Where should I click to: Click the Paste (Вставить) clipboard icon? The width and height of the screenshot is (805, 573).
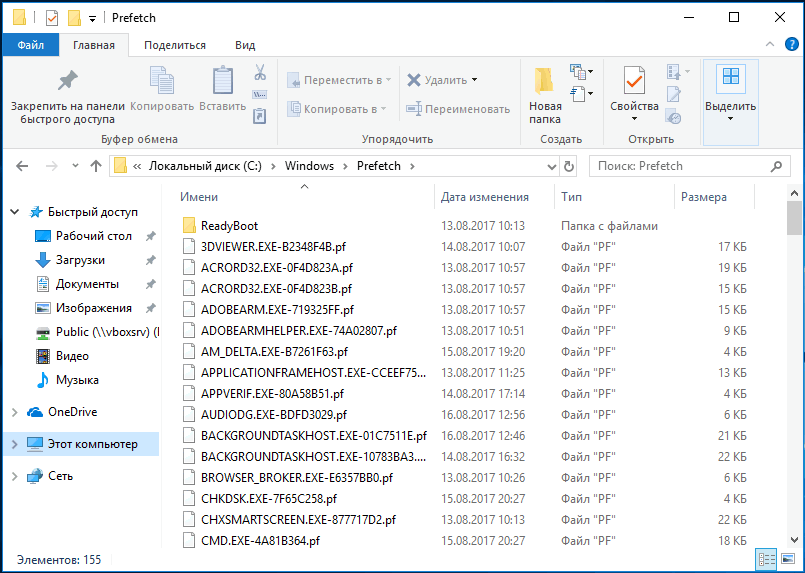(x=222, y=89)
